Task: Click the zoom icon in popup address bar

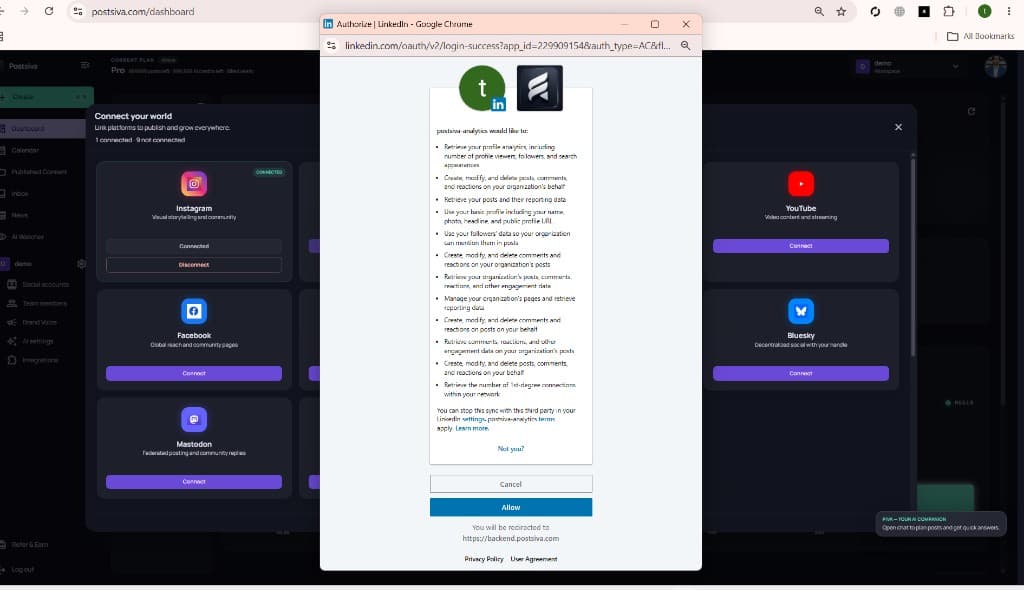Action: pos(685,46)
